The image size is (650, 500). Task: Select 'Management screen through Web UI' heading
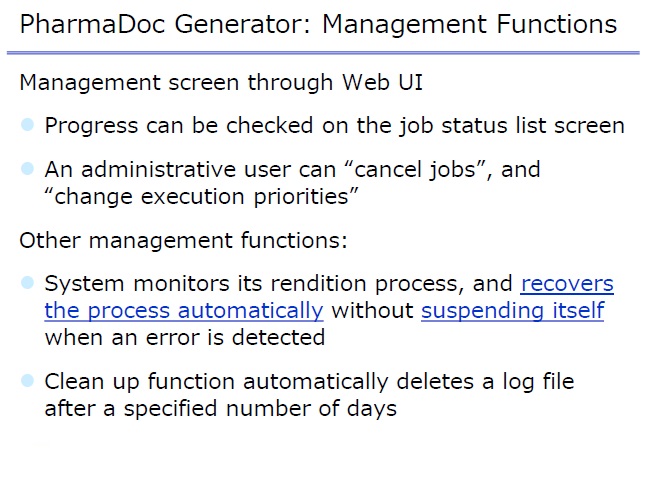pyautogui.click(x=221, y=83)
